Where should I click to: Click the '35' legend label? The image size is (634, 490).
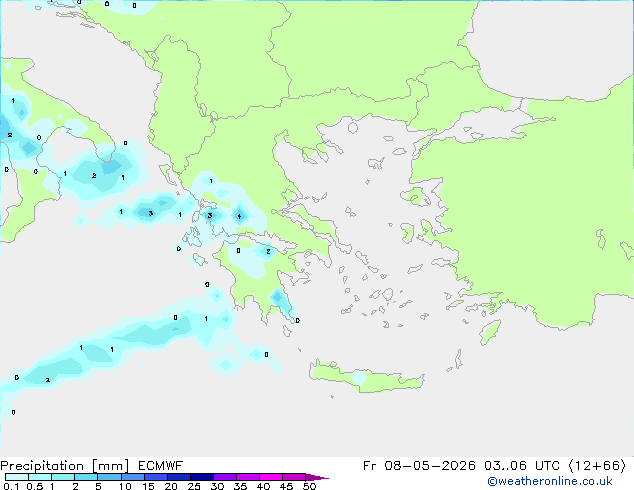pos(241,486)
